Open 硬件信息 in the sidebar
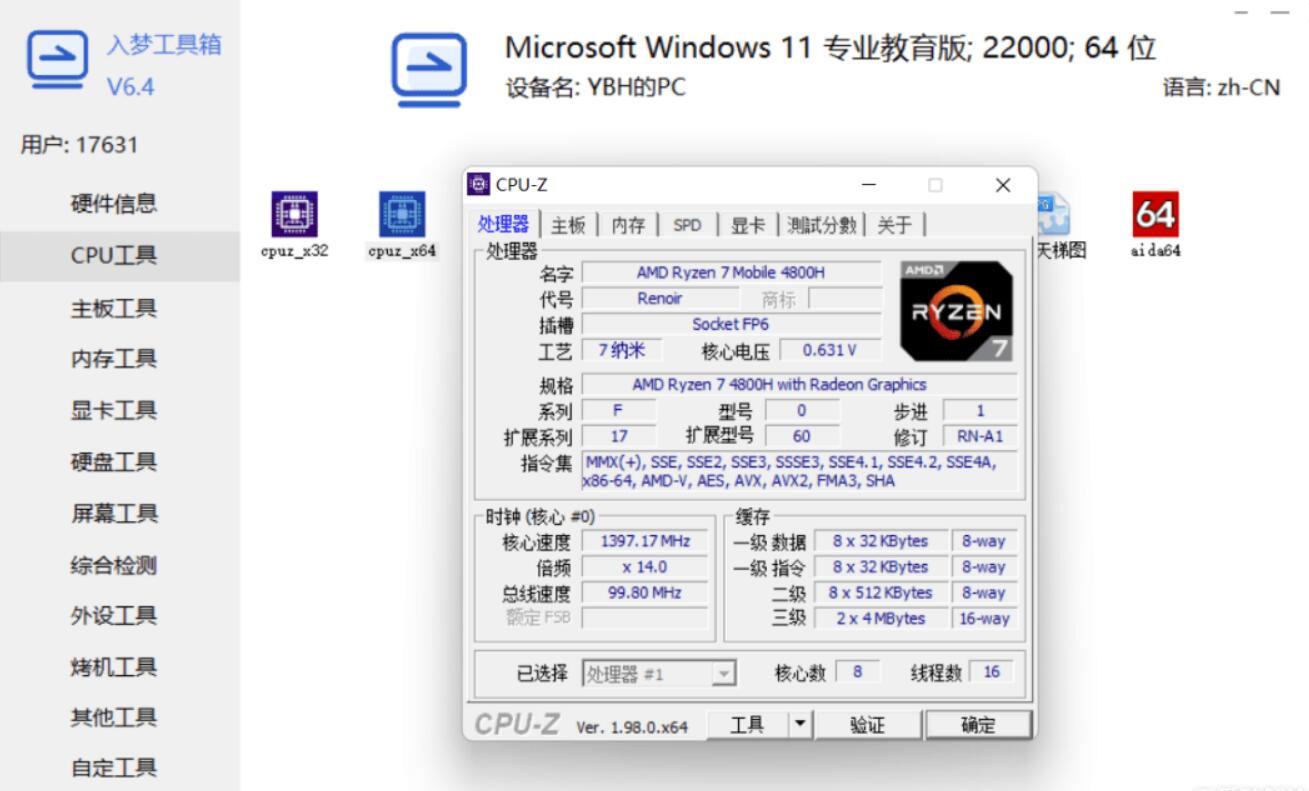1309x791 pixels. coord(114,204)
